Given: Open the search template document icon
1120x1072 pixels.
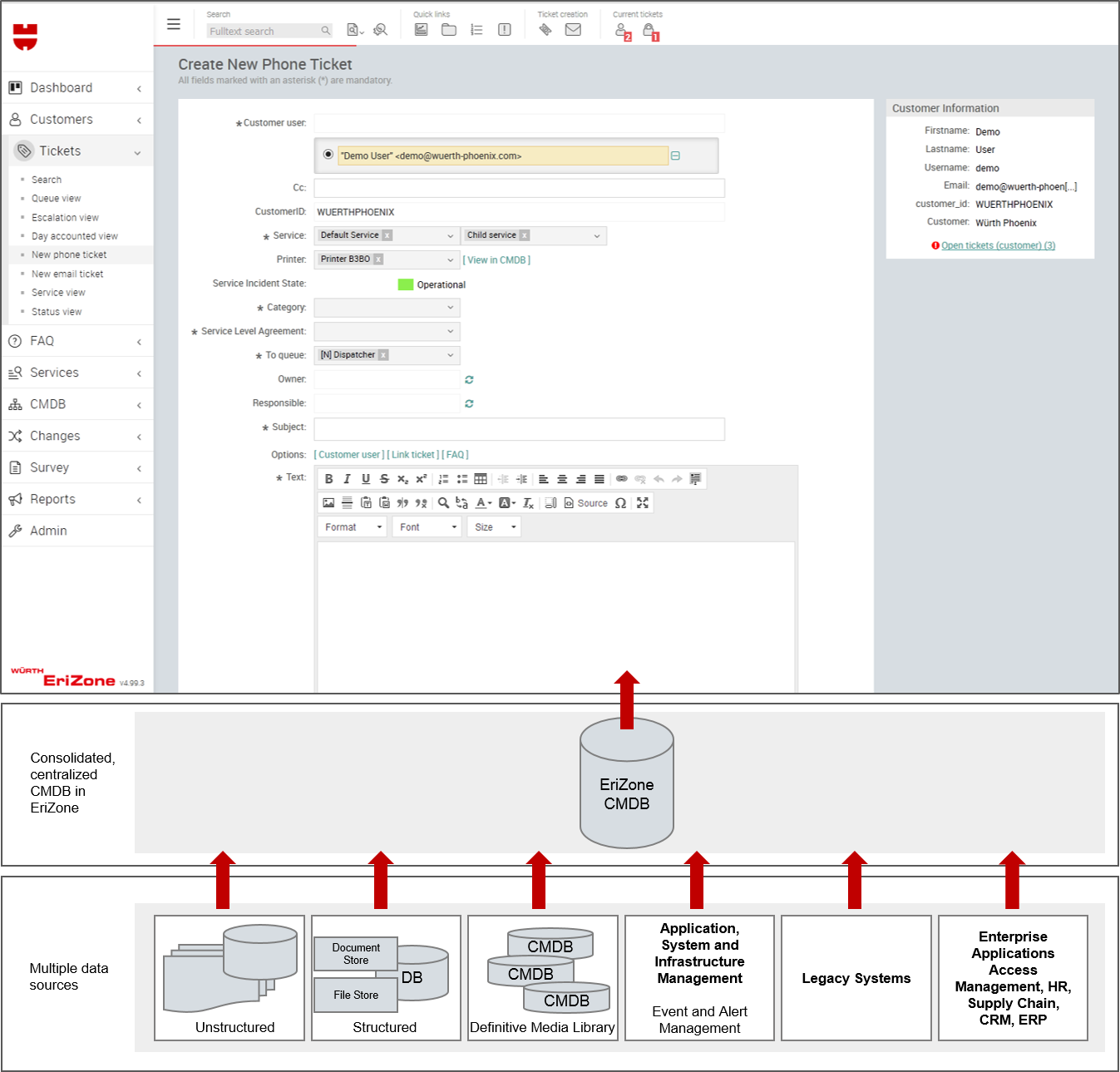Looking at the screenshot, I should pos(355,30).
